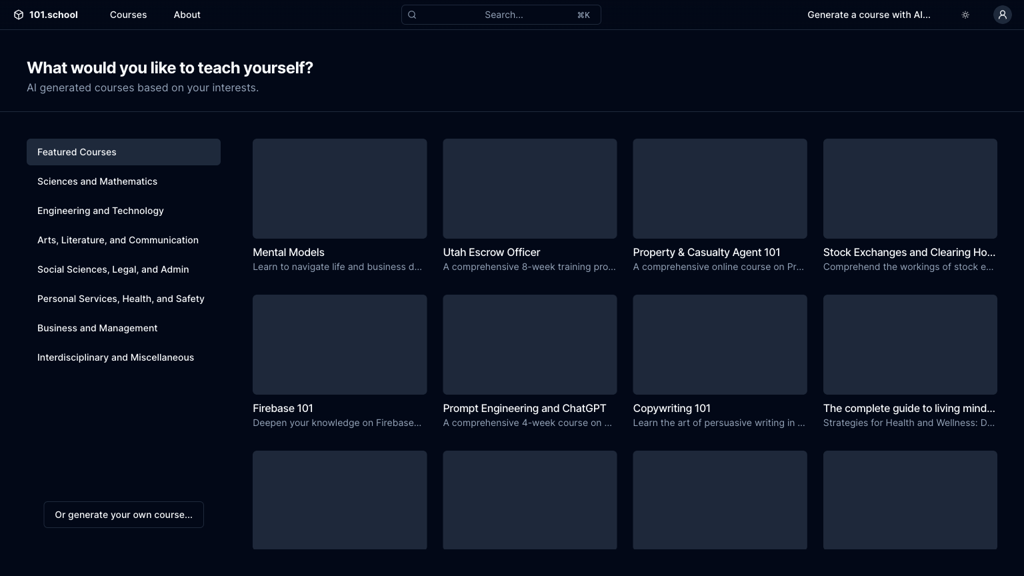Click the 101.school cube logo icon

coord(18,15)
